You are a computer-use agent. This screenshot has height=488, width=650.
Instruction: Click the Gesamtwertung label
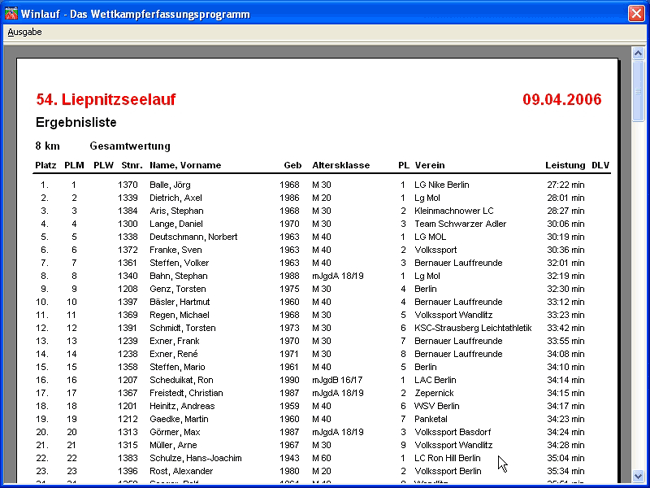130,146
